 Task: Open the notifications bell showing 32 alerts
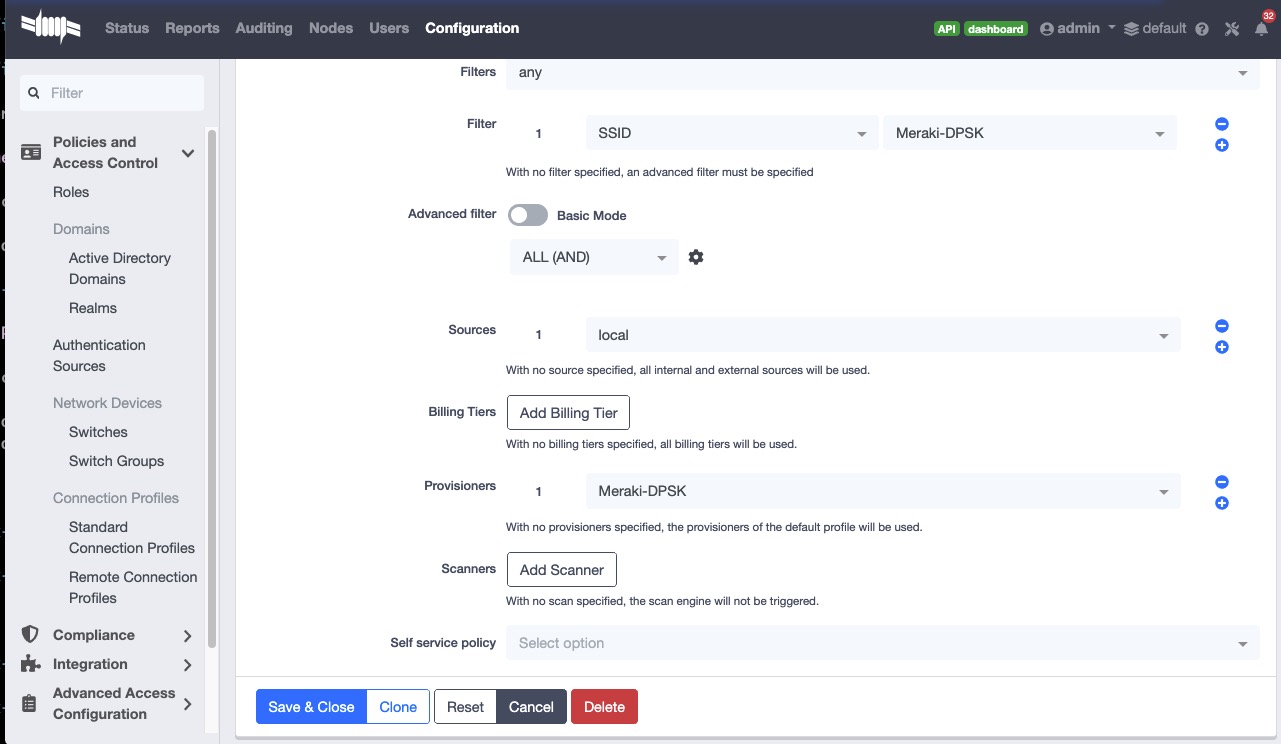[1261, 29]
